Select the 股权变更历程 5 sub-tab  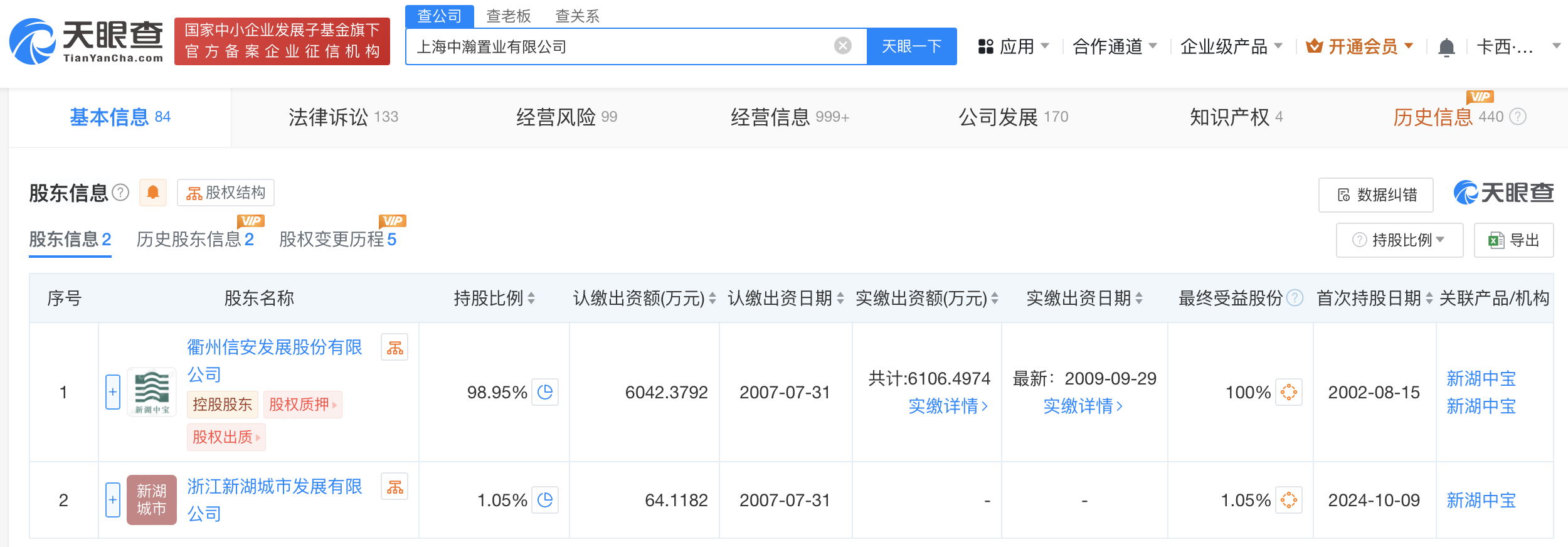(338, 239)
